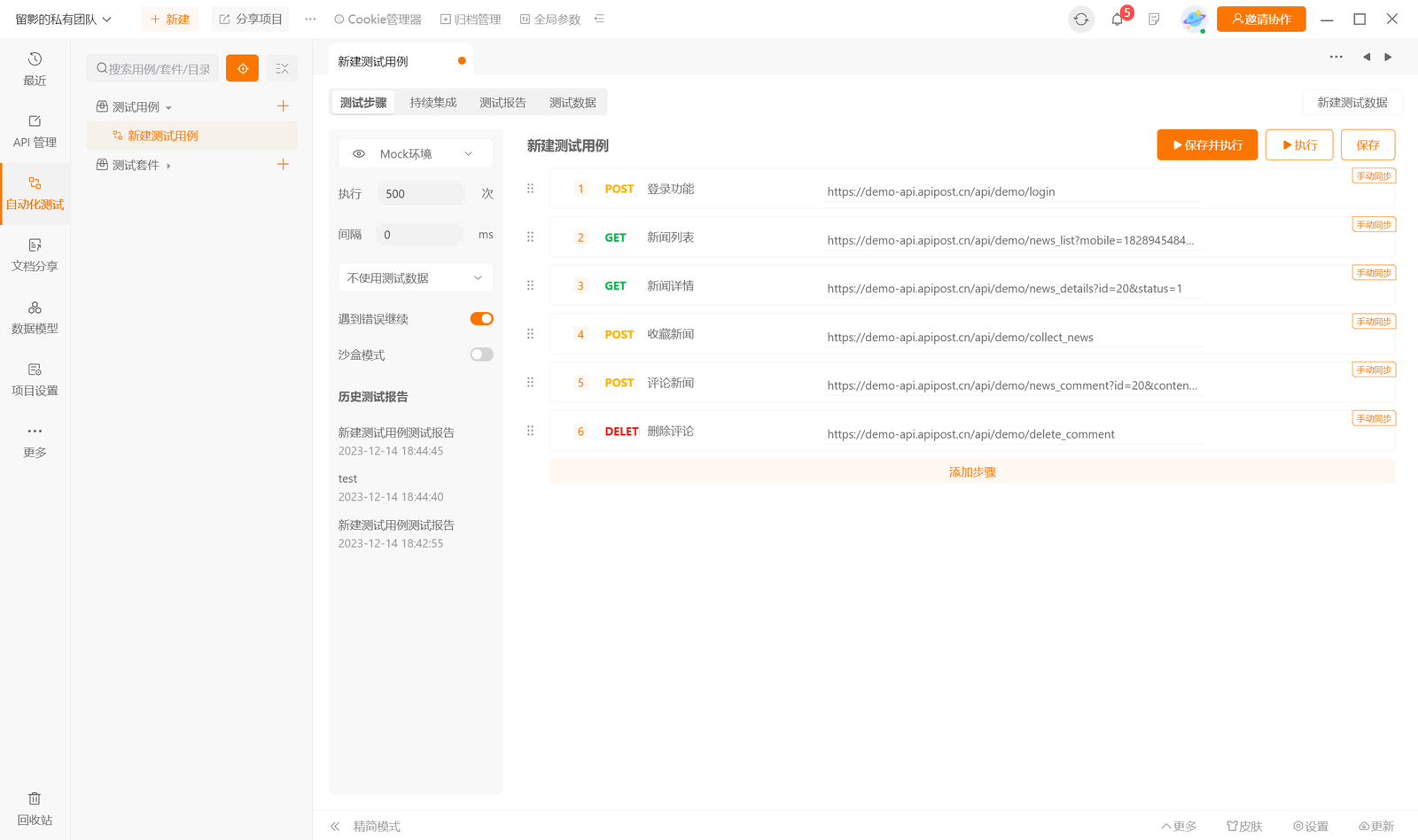1418x840 pixels.
Task: Open the 测试报告 tab
Action: click(x=503, y=102)
